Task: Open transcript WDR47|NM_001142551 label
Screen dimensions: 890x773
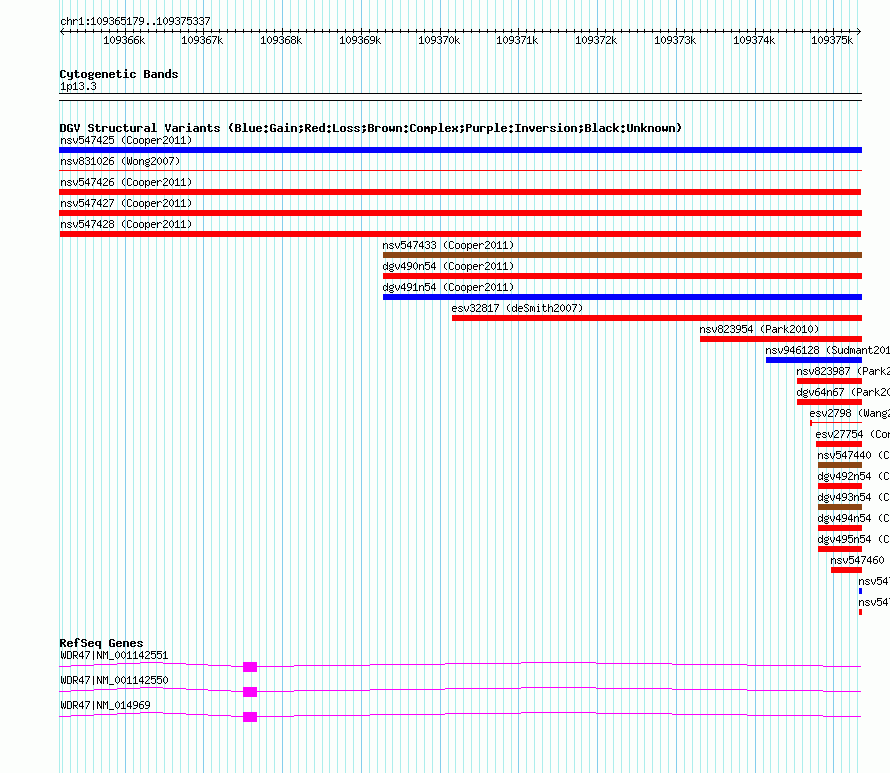Action: point(114,656)
